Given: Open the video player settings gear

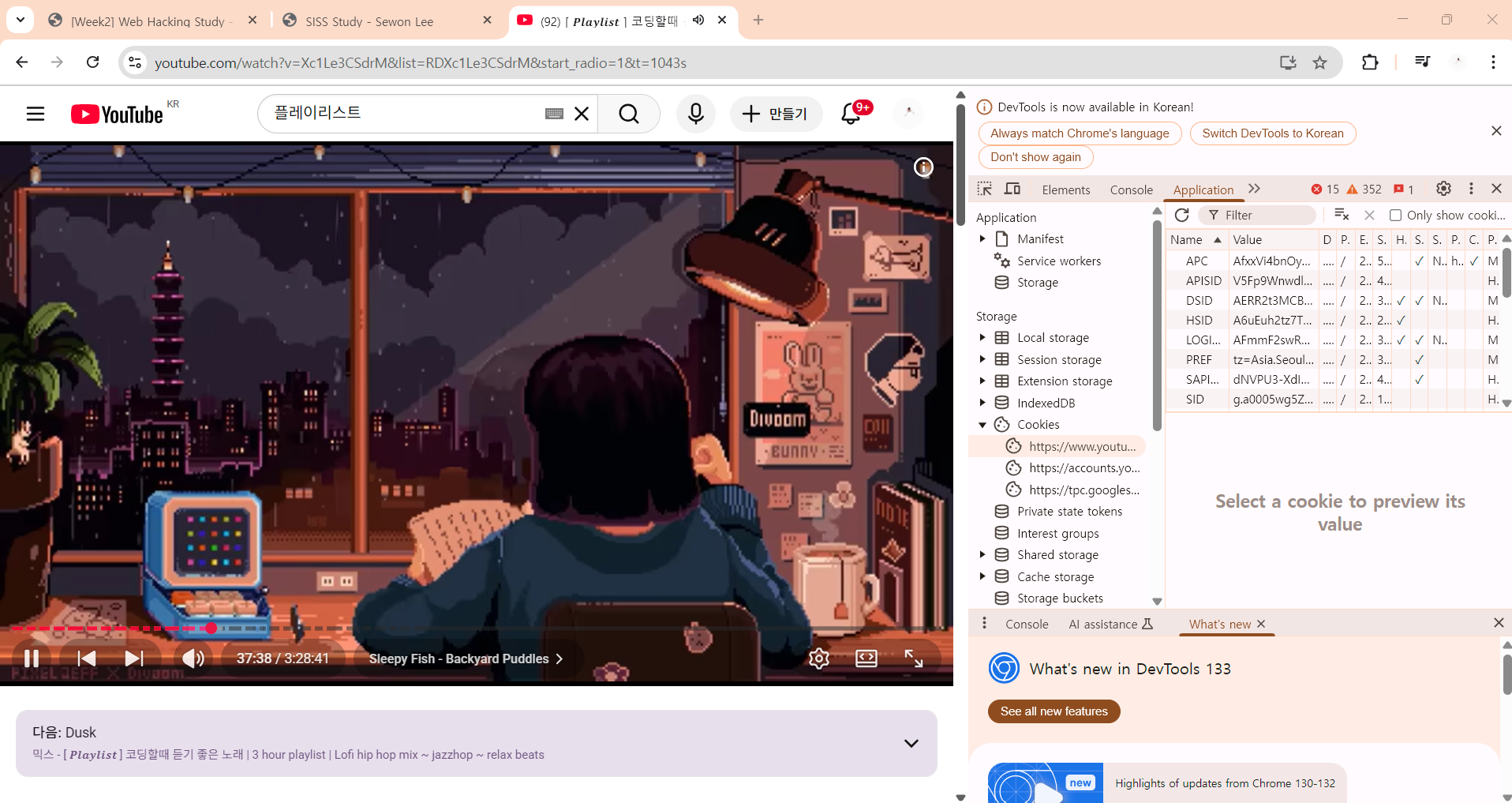Looking at the screenshot, I should pos(818,659).
